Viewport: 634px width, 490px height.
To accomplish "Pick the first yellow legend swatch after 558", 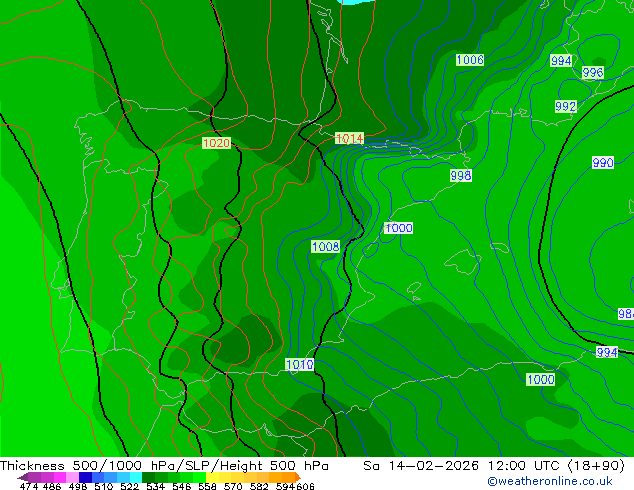I will 212,477.
